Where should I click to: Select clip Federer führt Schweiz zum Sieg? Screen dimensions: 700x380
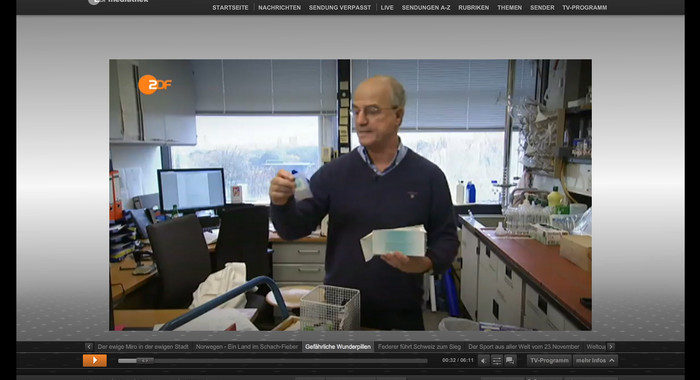tap(419, 347)
